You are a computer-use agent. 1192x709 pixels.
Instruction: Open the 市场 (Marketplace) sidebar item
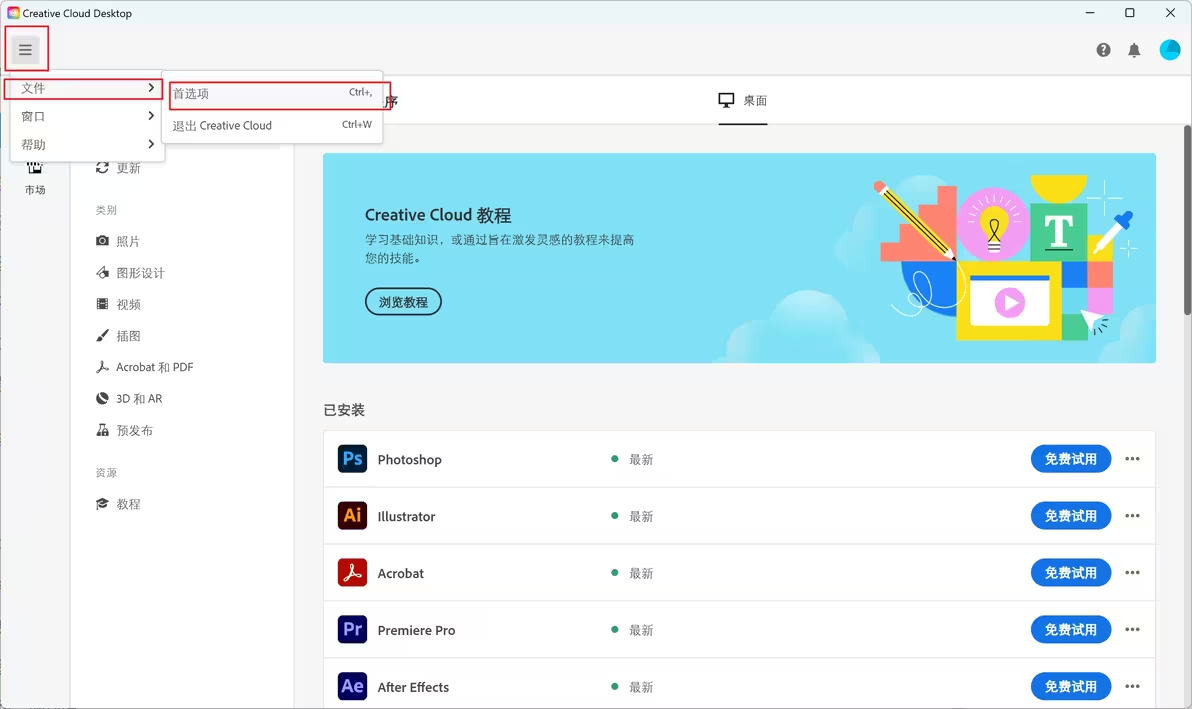click(x=35, y=180)
